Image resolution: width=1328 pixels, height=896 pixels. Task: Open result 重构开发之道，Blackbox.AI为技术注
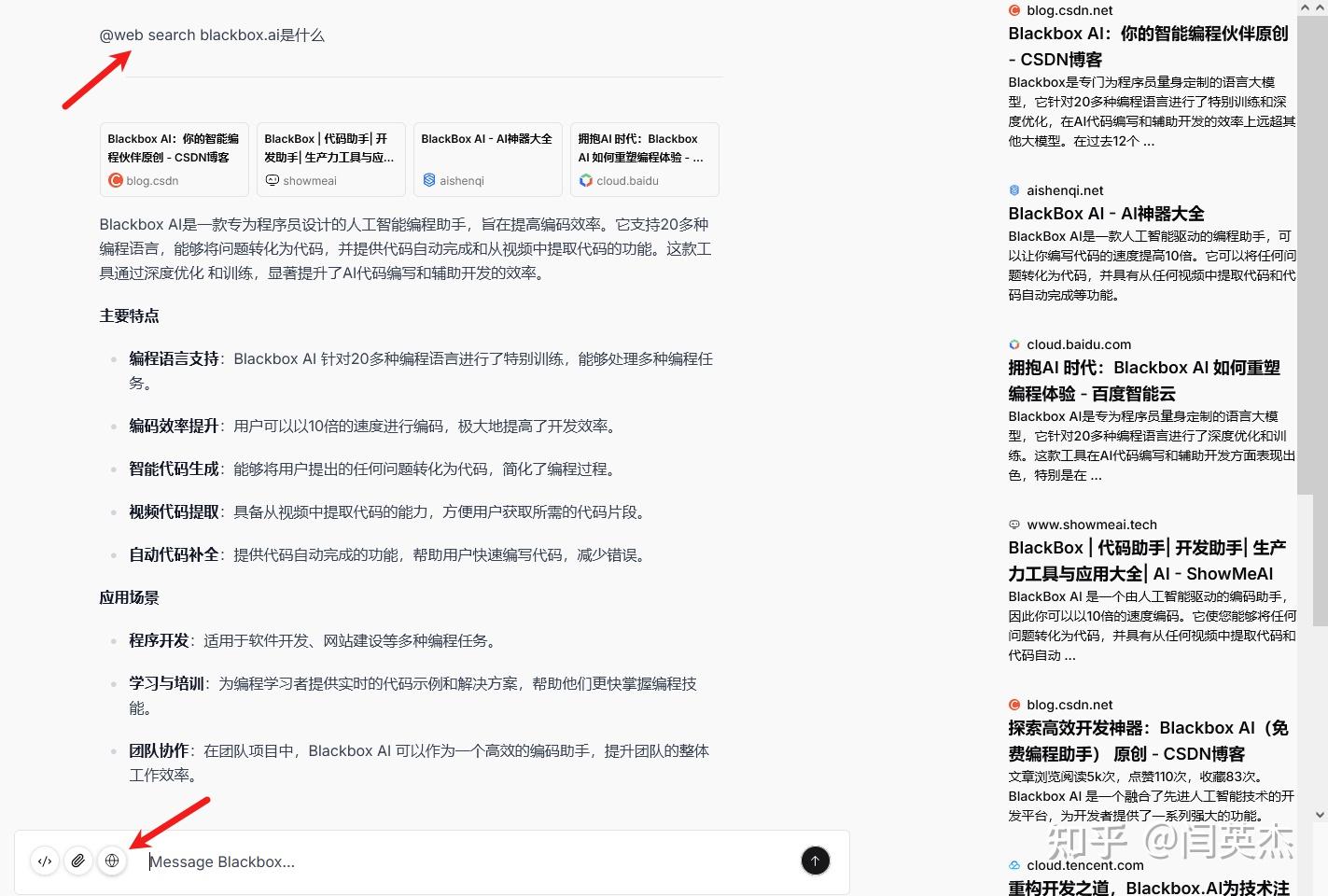pyautogui.click(x=1149, y=888)
